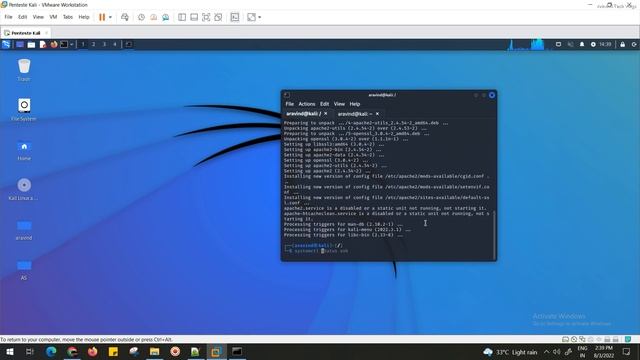Image resolution: width=640 pixels, height=360 pixels.
Task: Click the display icon in Kali tray
Action: [x=558, y=44]
